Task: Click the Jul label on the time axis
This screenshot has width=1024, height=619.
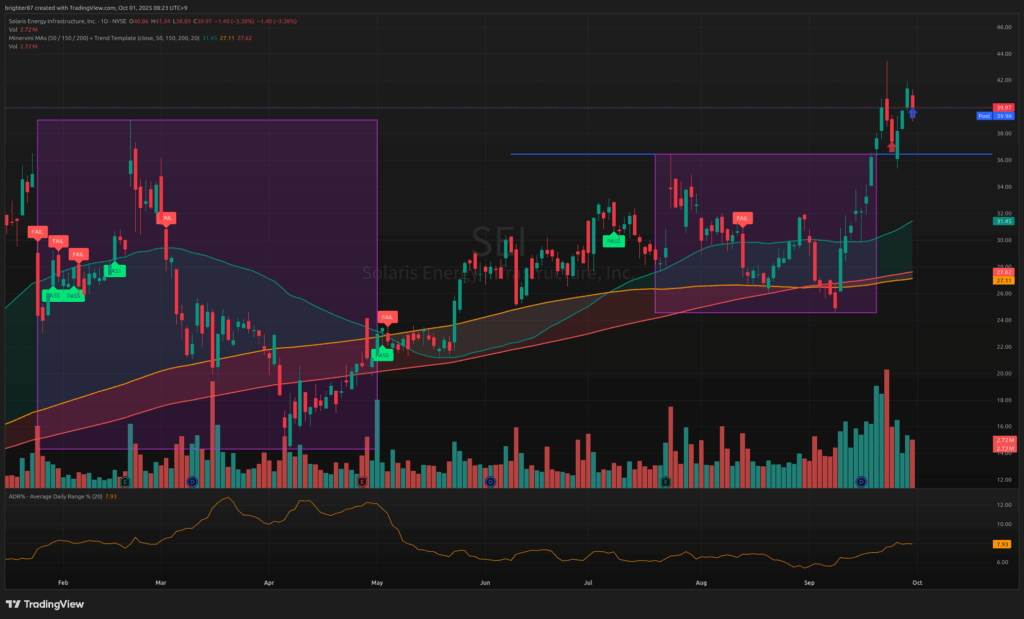Action: point(590,581)
